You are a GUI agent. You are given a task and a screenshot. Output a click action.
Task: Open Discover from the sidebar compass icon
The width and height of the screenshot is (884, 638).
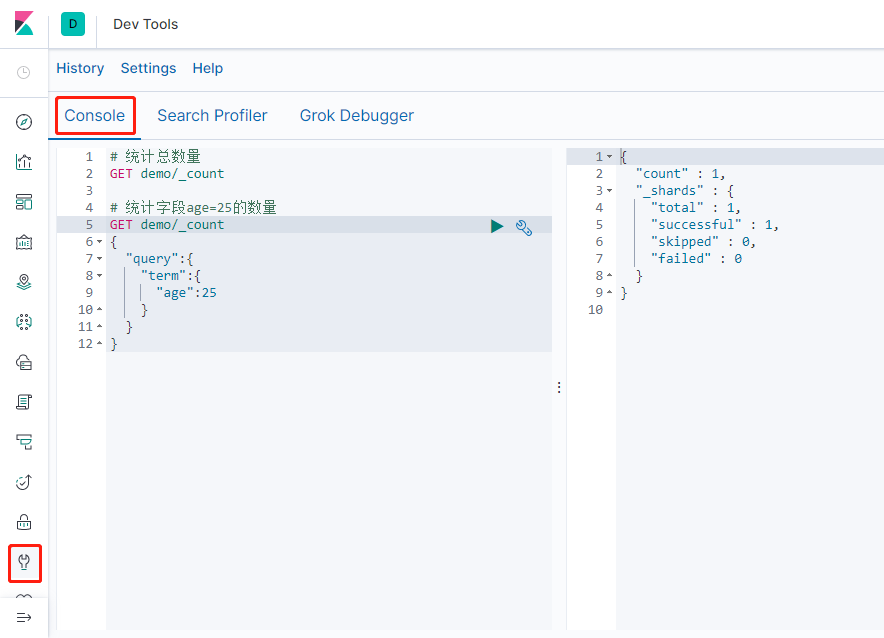click(x=24, y=122)
